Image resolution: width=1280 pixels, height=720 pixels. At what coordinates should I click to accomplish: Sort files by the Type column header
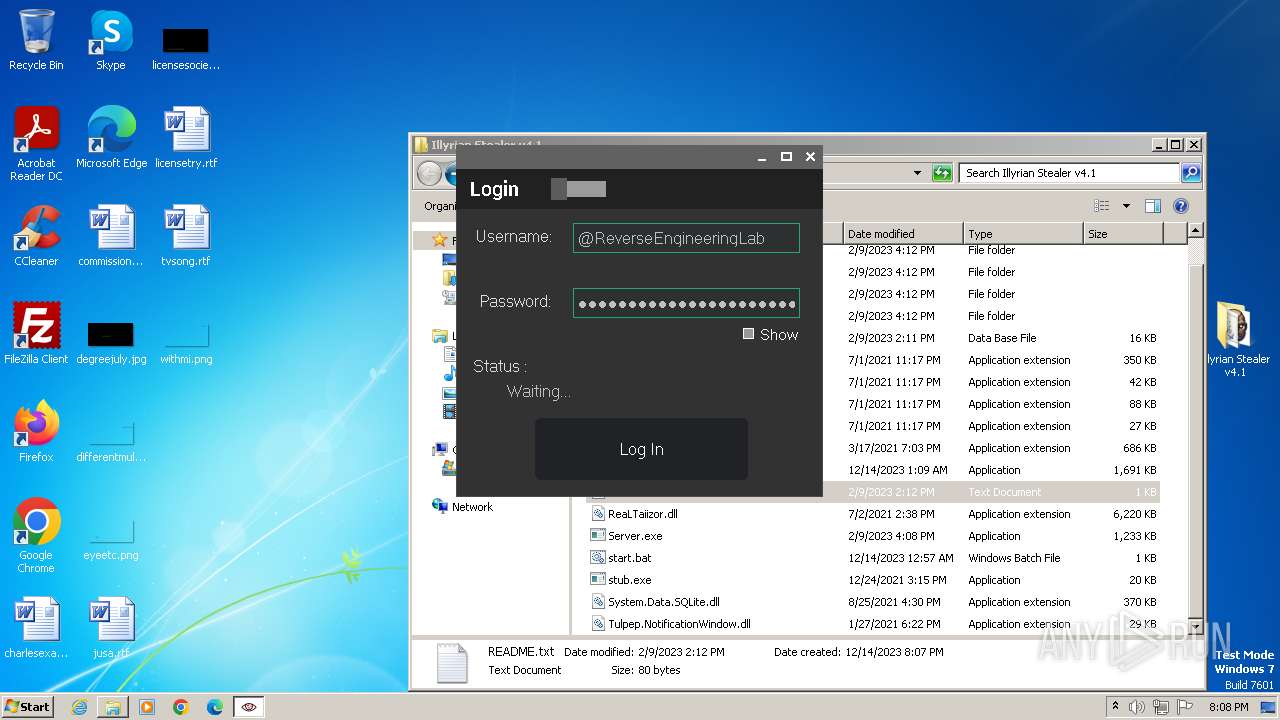tap(1023, 233)
